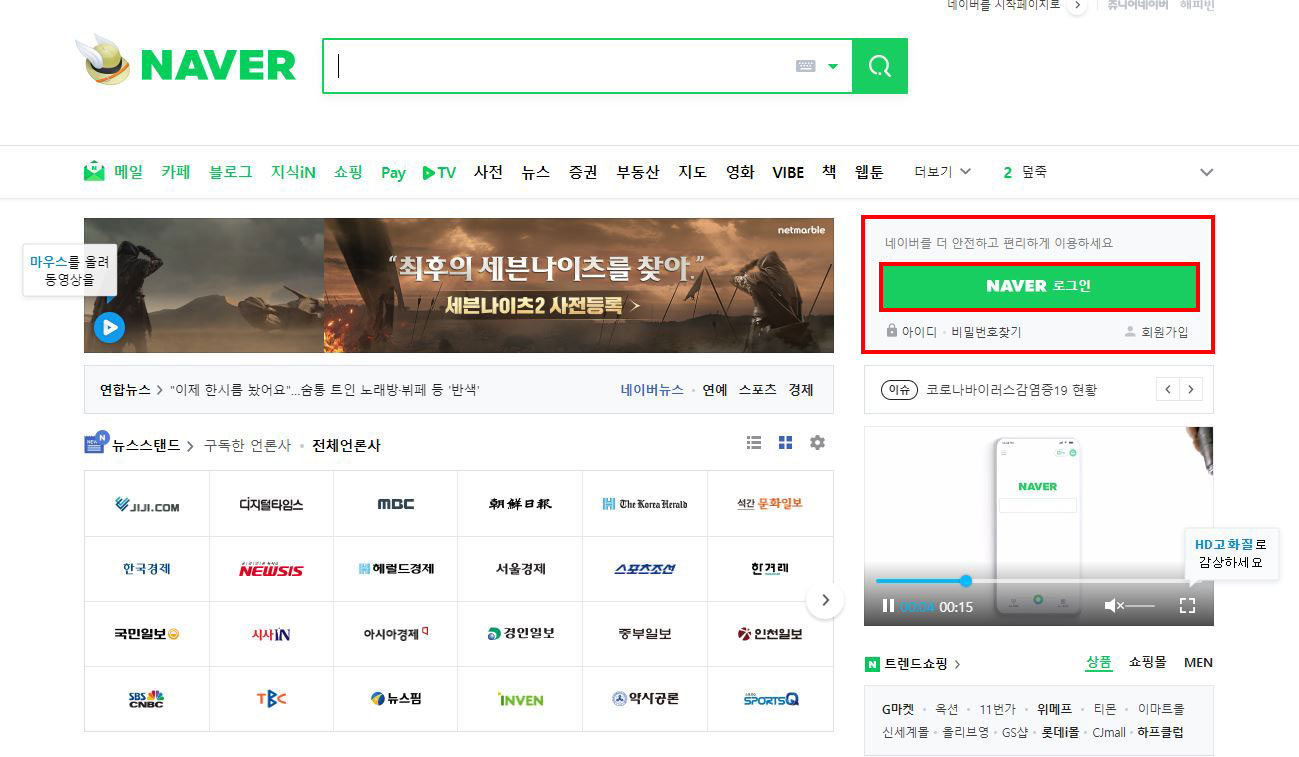1299x757 pixels.
Task: Open the on-screen keyboard icon in search box
Action: 806,66
